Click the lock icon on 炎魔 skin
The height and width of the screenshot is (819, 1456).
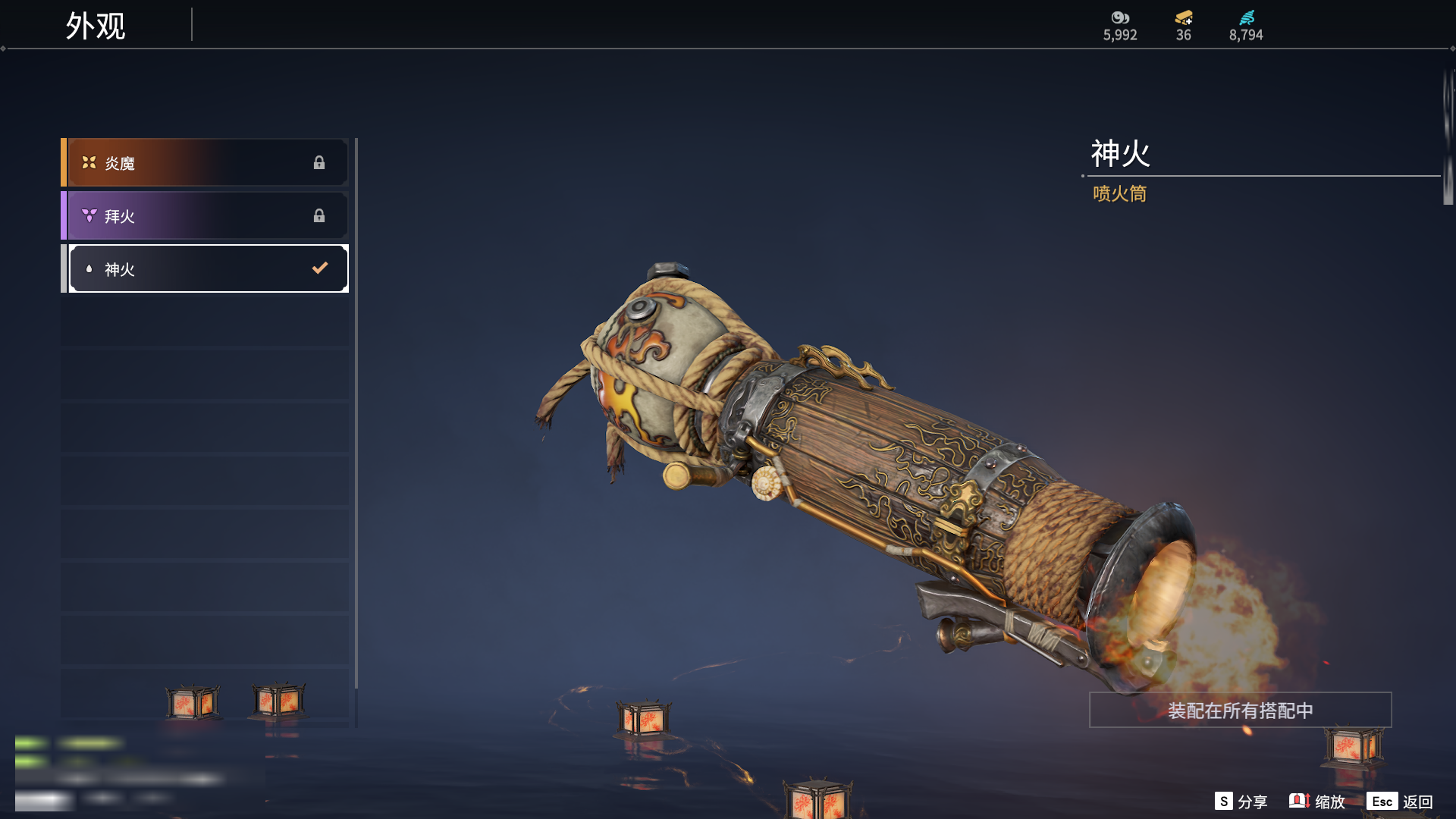[319, 162]
